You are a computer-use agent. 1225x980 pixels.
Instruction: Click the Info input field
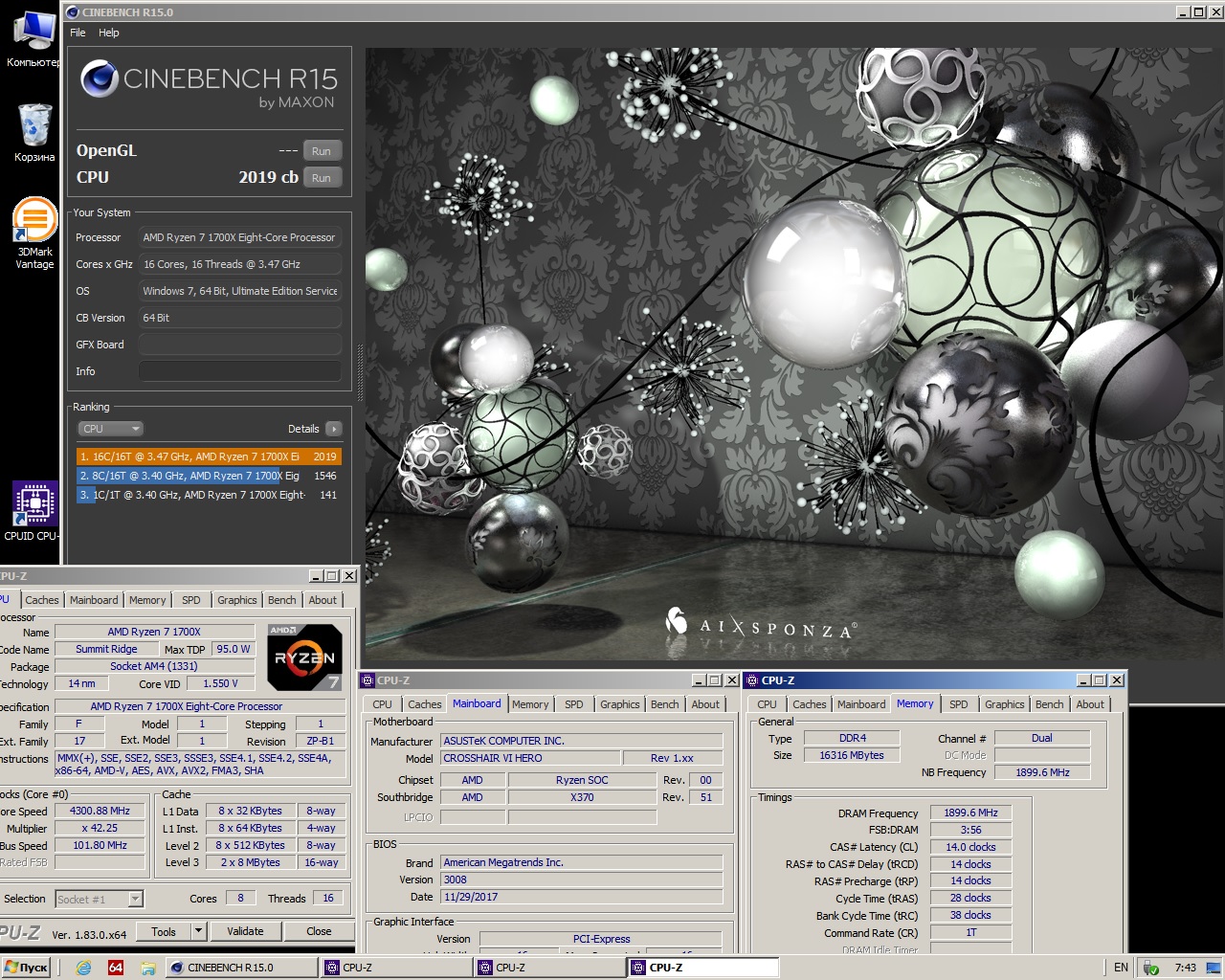click(x=240, y=371)
